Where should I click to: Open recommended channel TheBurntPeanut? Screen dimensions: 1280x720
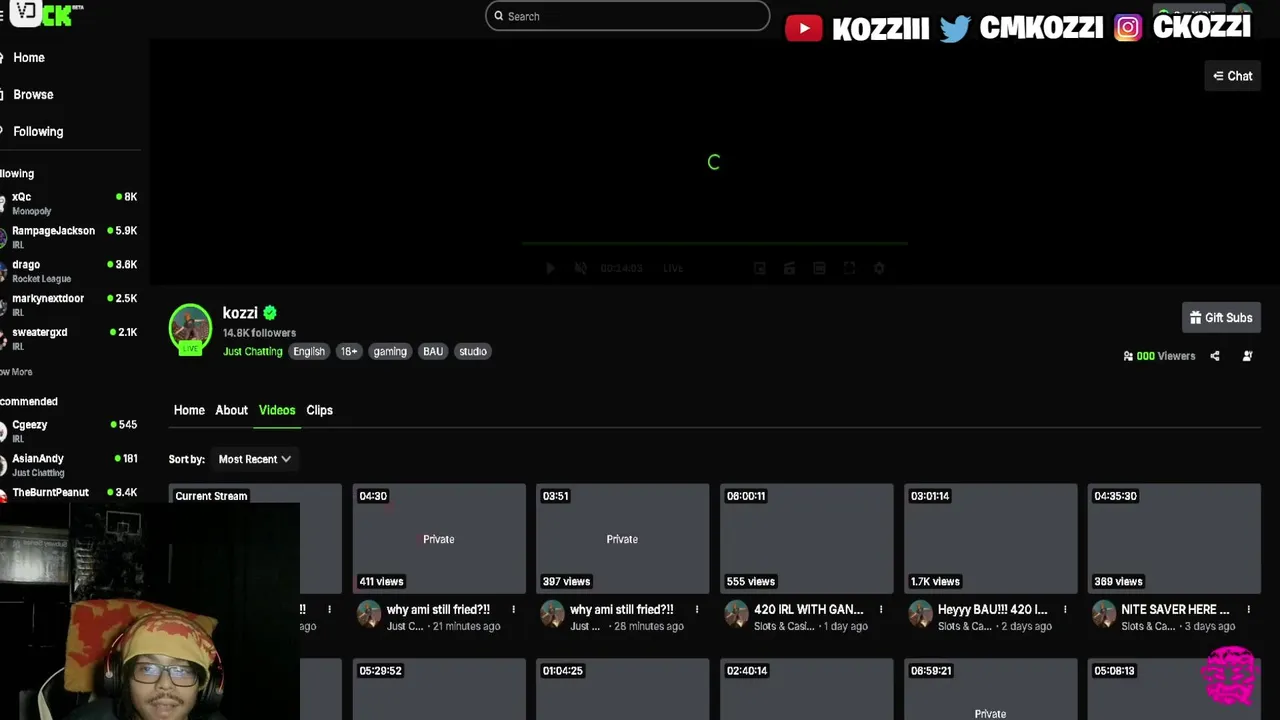[70, 493]
